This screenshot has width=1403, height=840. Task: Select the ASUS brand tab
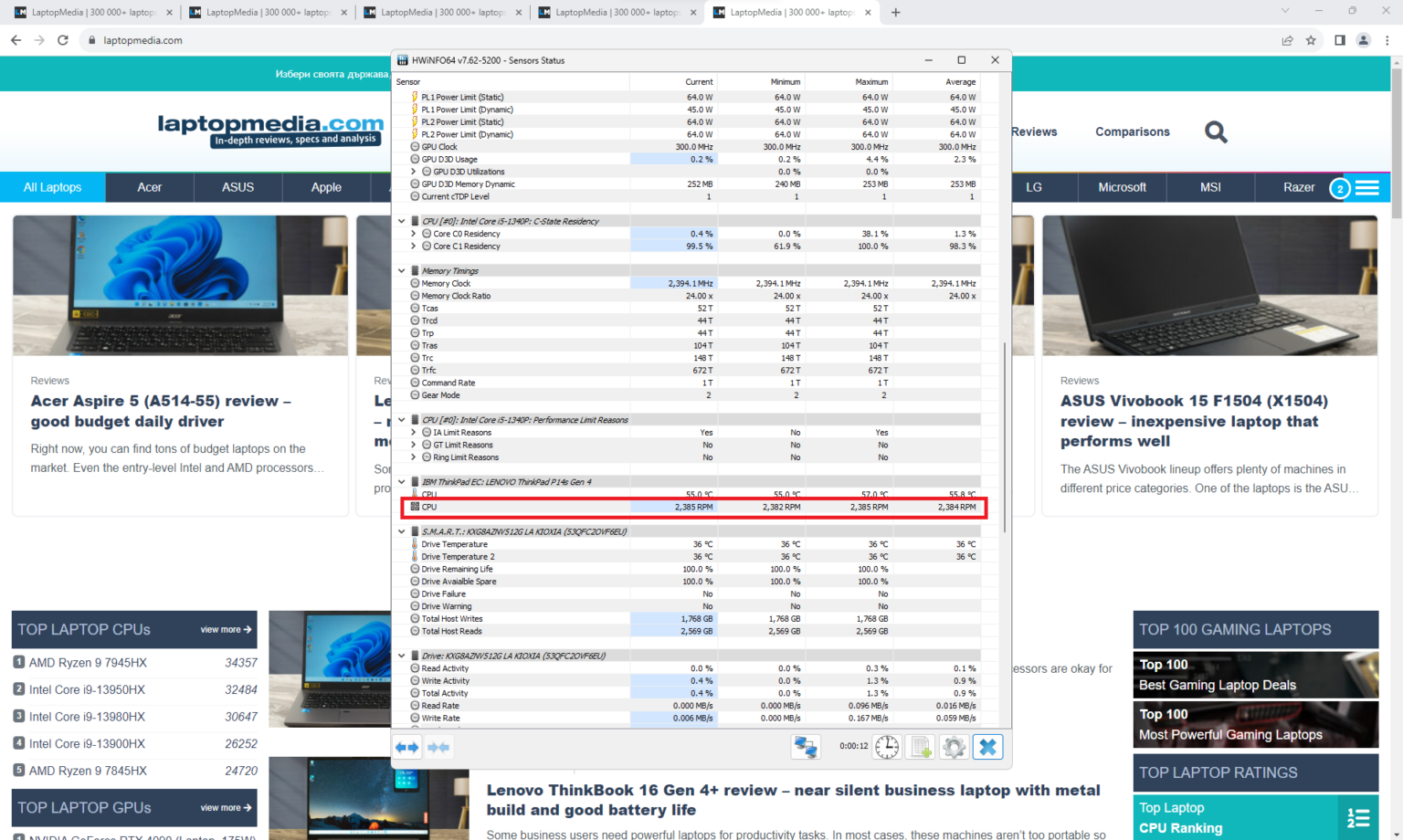(x=237, y=187)
